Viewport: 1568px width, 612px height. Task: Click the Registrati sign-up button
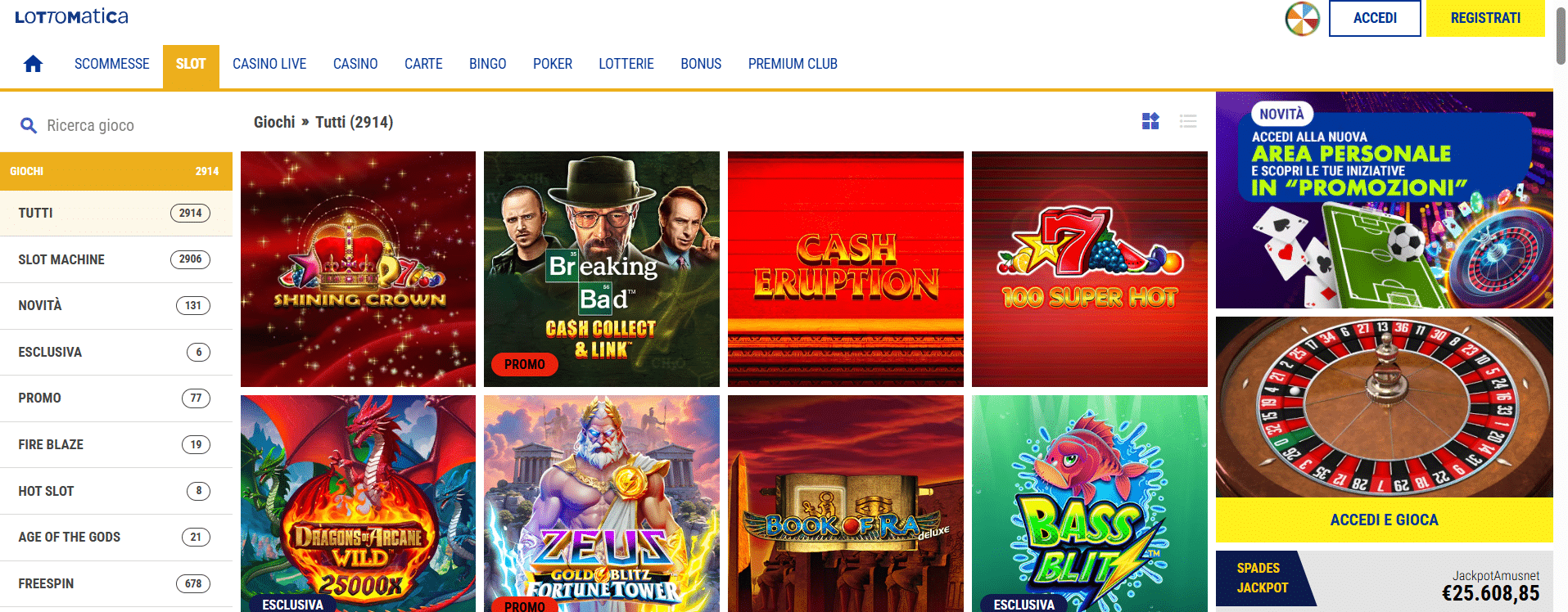[1485, 18]
